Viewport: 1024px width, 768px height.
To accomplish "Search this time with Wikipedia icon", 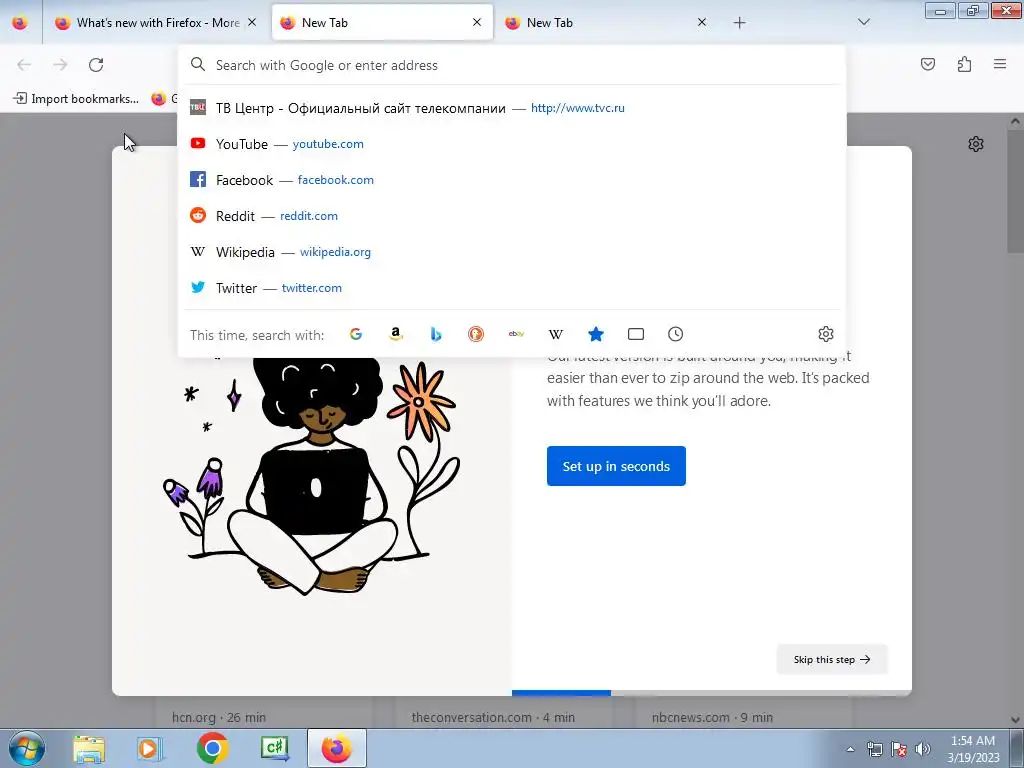I will 556,334.
